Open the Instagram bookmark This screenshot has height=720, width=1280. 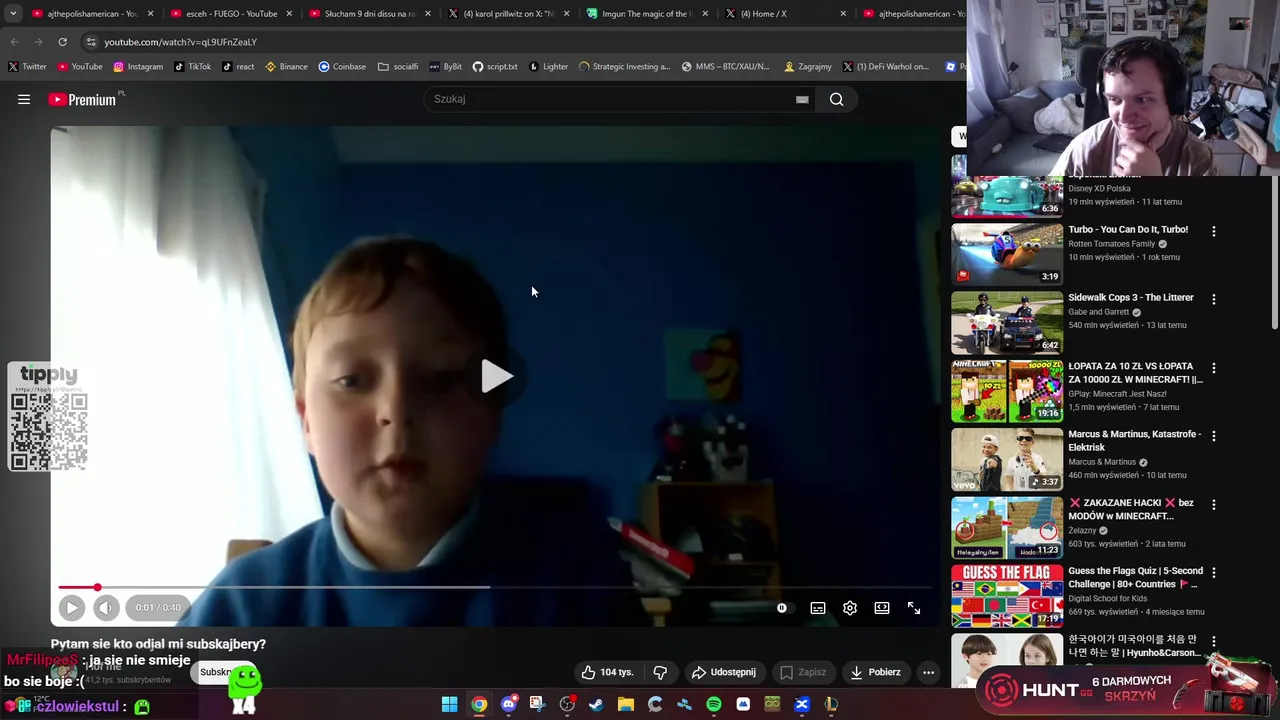click(138, 67)
